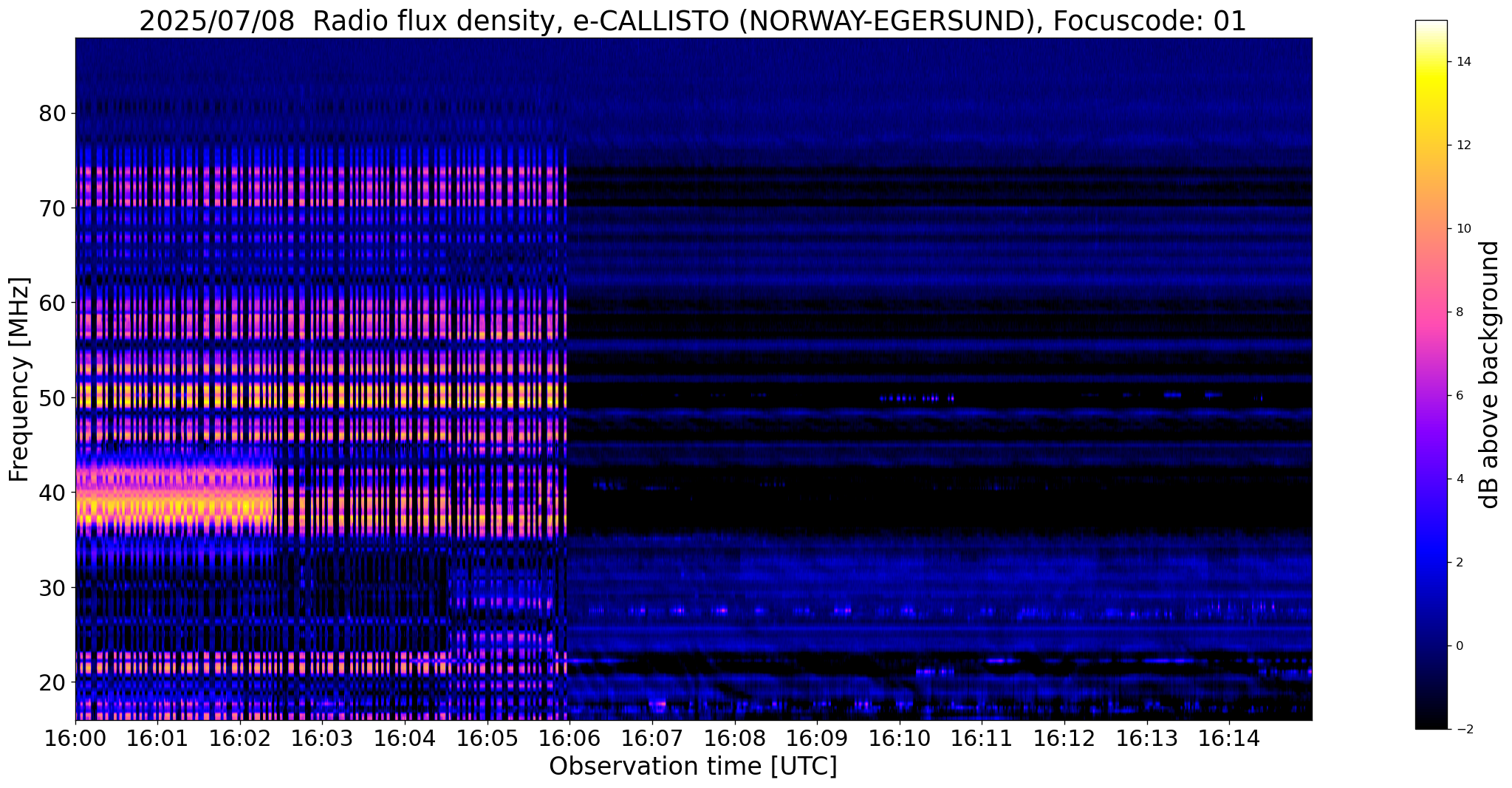Click the 'dB above background' colorbar label
The width and height of the screenshot is (1512, 788).
pos(1490,374)
